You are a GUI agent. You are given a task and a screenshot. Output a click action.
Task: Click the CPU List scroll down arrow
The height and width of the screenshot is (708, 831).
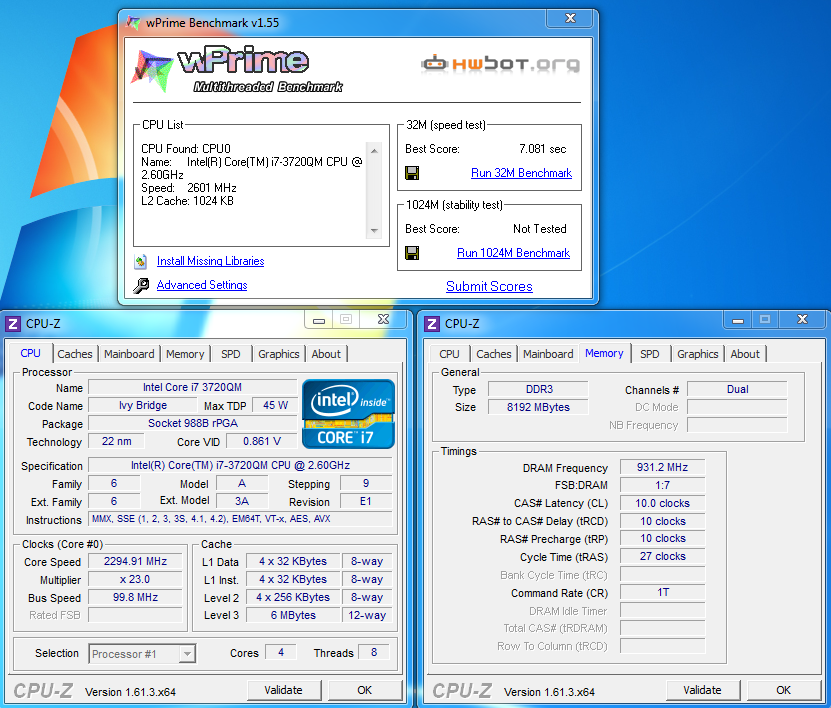[374, 231]
